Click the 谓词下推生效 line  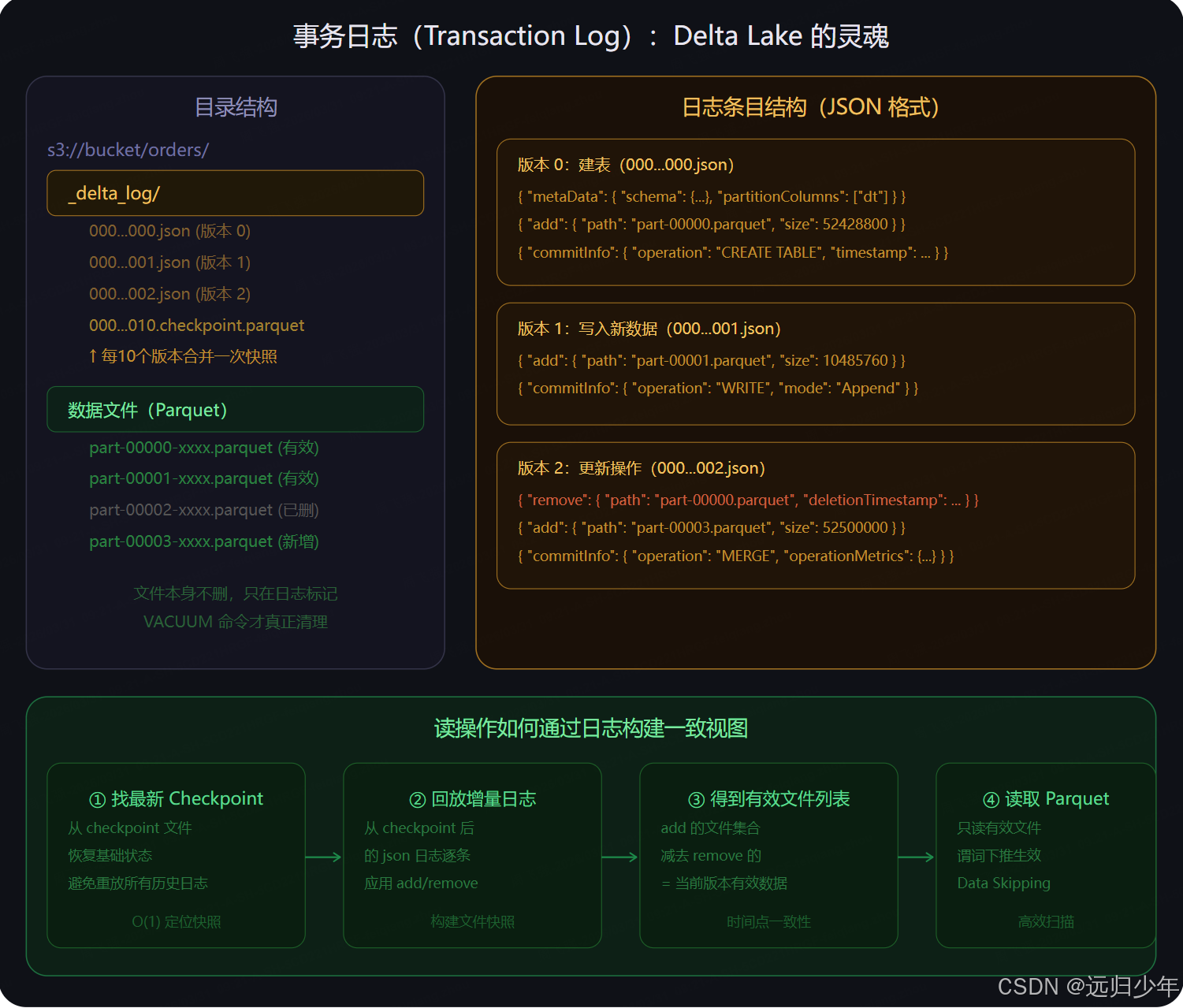coord(999,856)
